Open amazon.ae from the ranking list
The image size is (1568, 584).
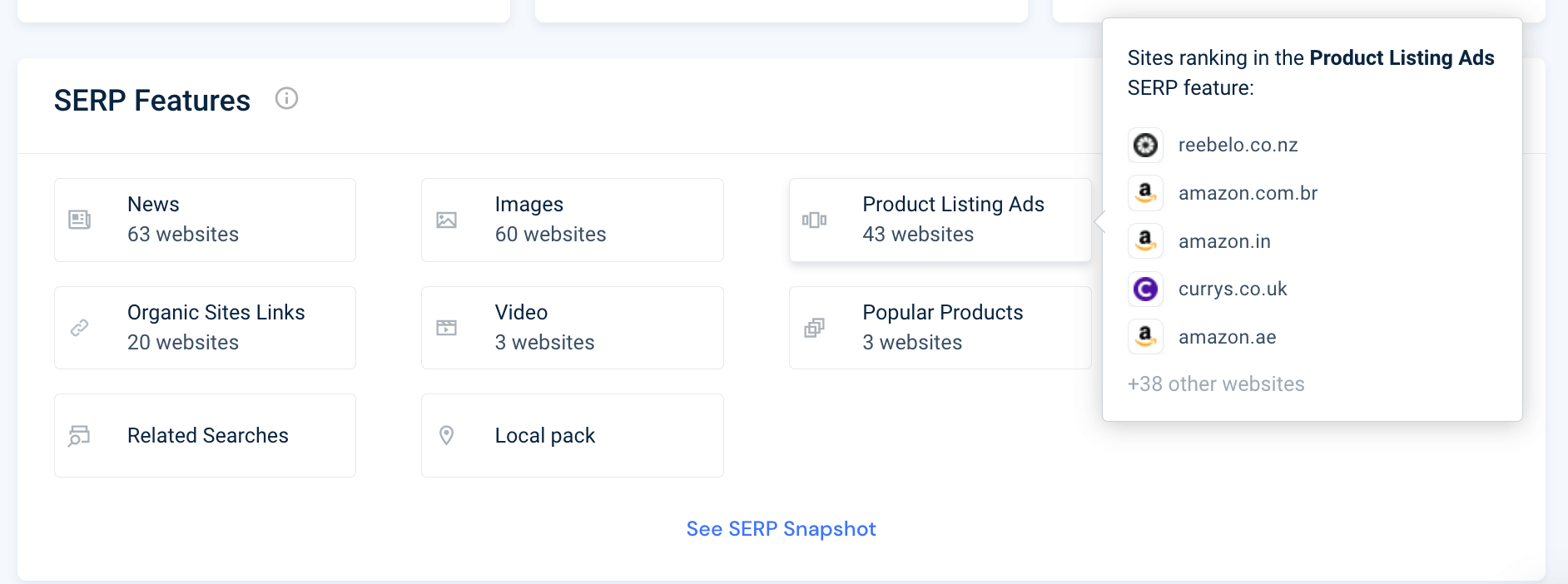coord(1202,337)
